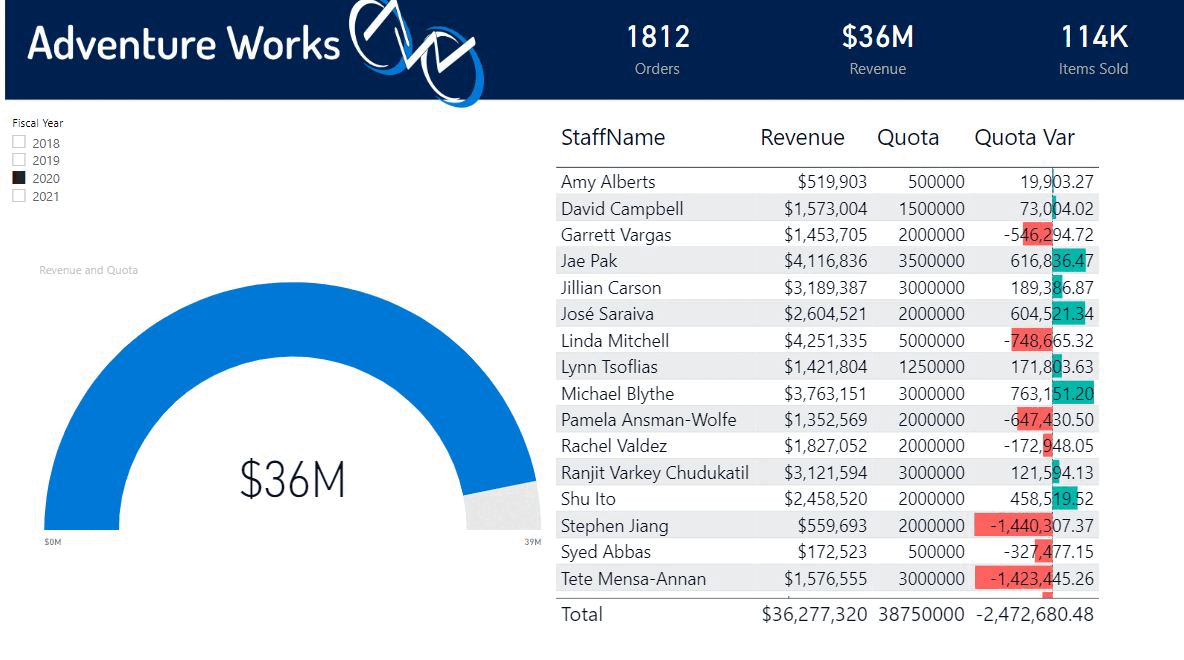The height and width of the screenshot is (660, 1184).
Task: Select the Shu Ito row name
Action: click(x=587, y=499)
